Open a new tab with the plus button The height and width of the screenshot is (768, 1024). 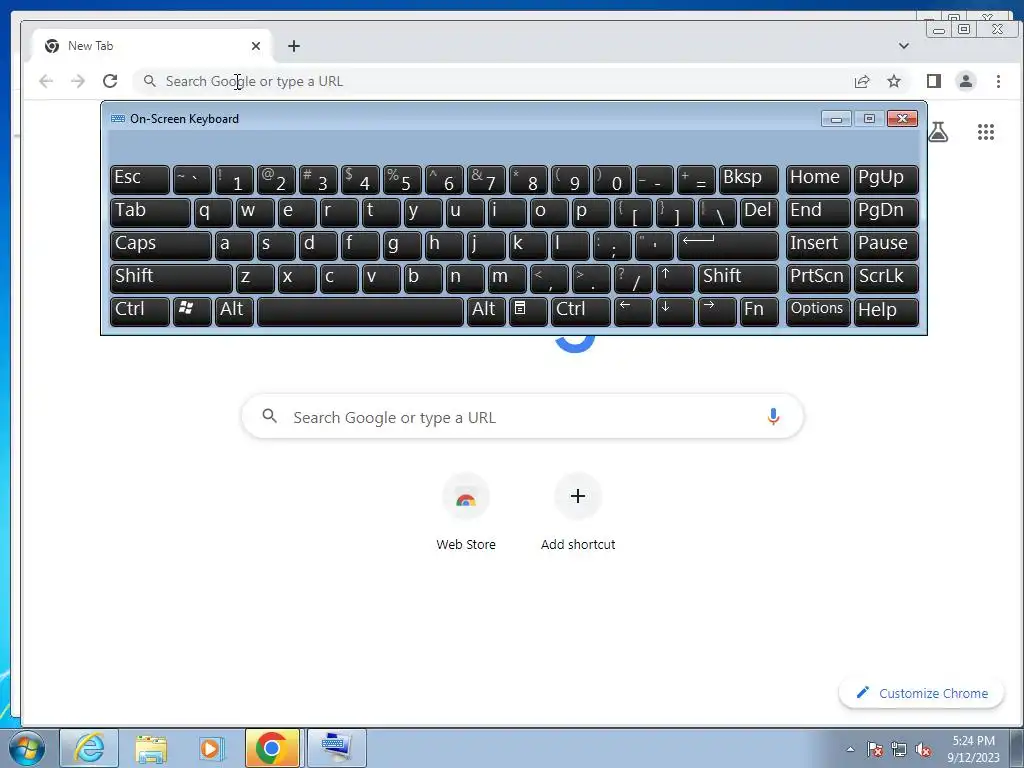click(294, 46)
